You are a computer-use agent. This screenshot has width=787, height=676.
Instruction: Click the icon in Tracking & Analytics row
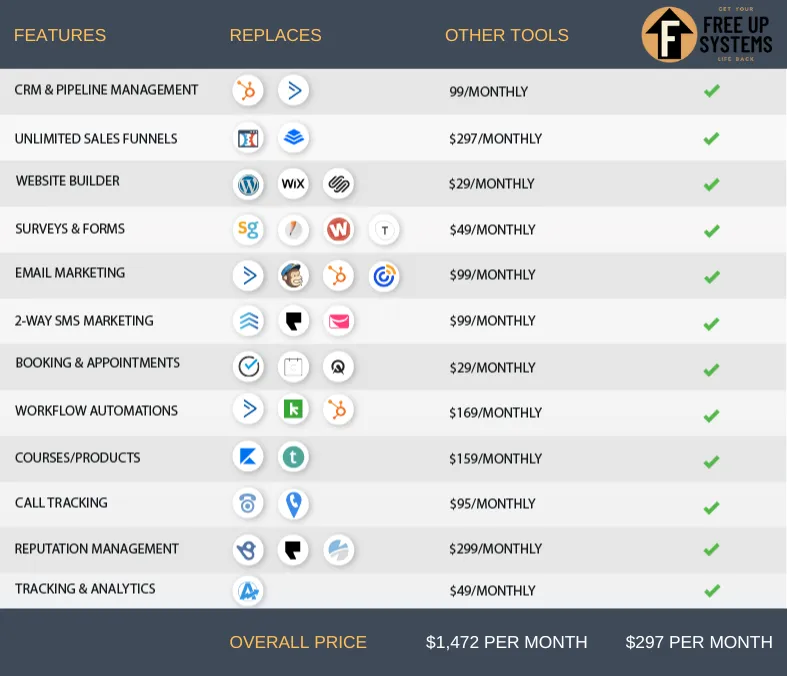point(248,591)
